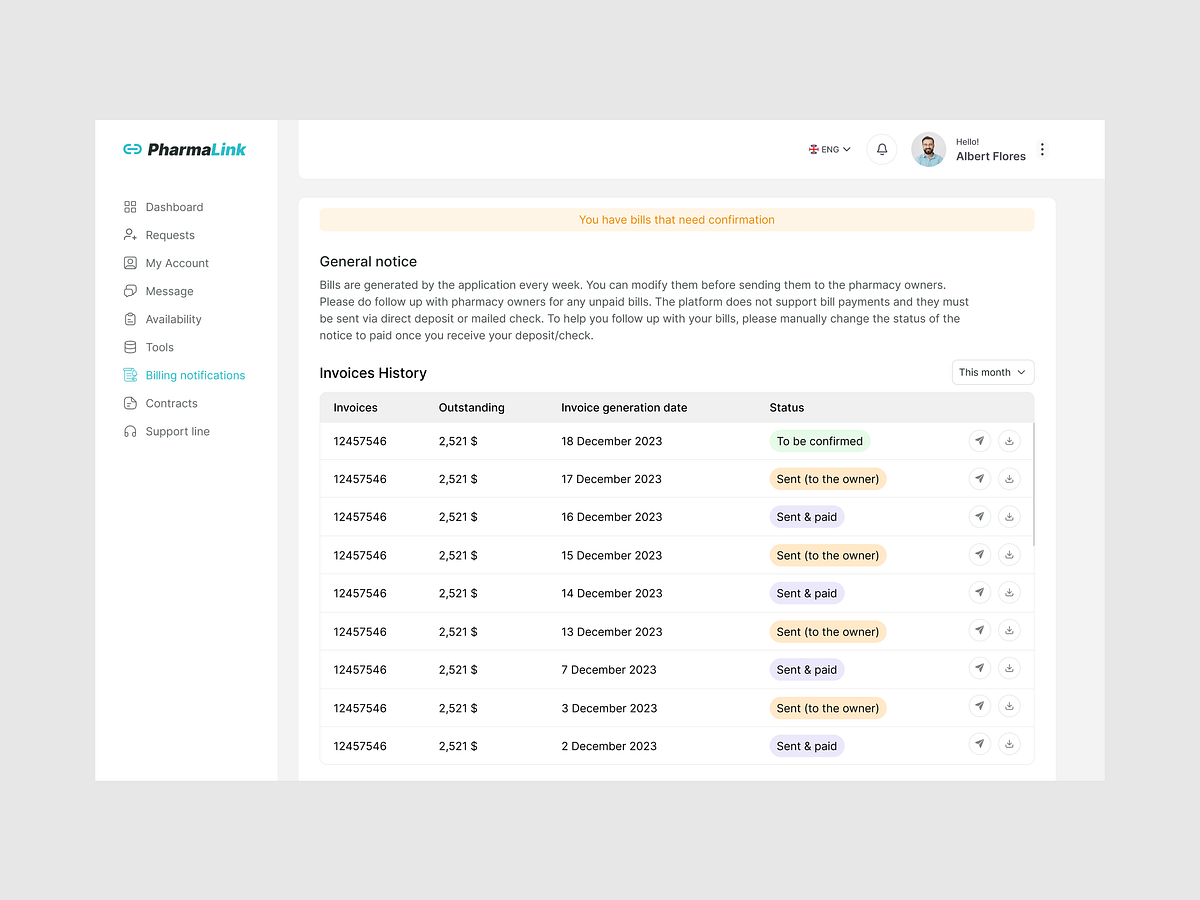
Task: Open the notifications bell
Action: point(882,149)
